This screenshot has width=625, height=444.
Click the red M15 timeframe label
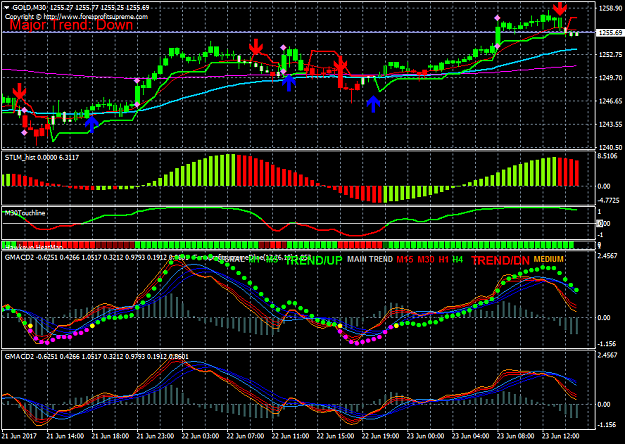405,259
